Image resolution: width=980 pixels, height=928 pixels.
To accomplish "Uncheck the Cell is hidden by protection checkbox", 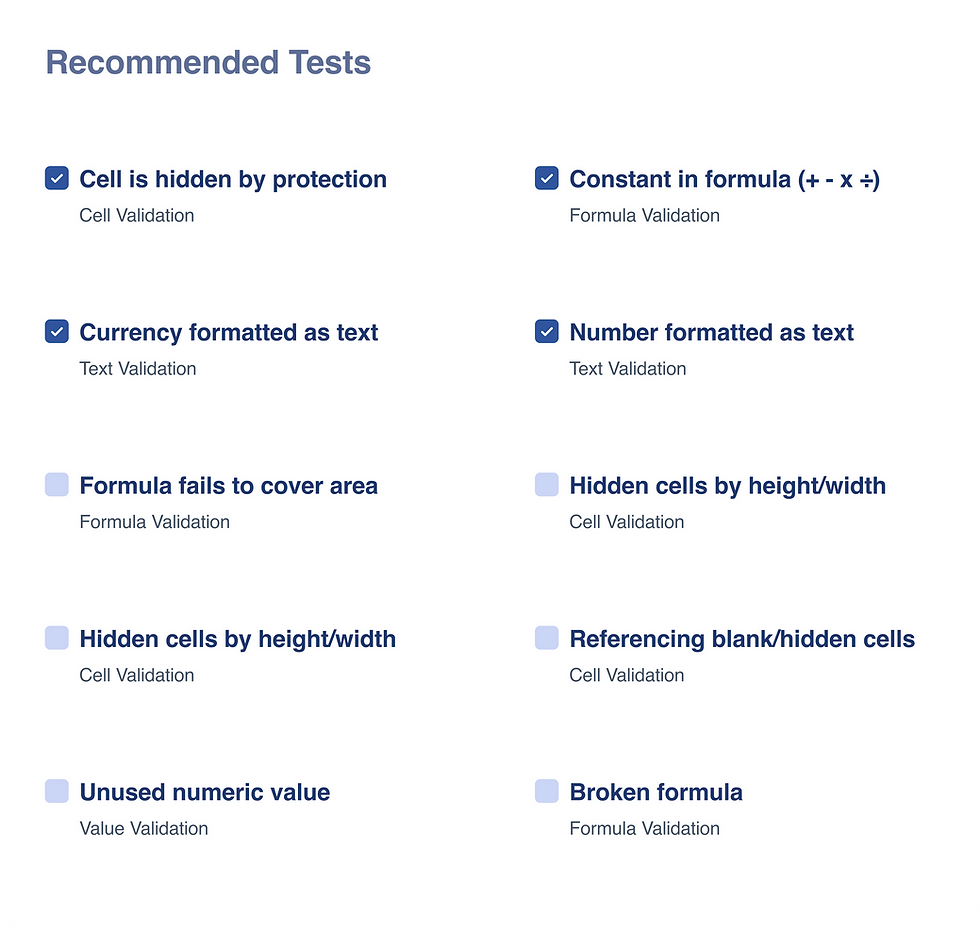I will [x=57, y=179].
